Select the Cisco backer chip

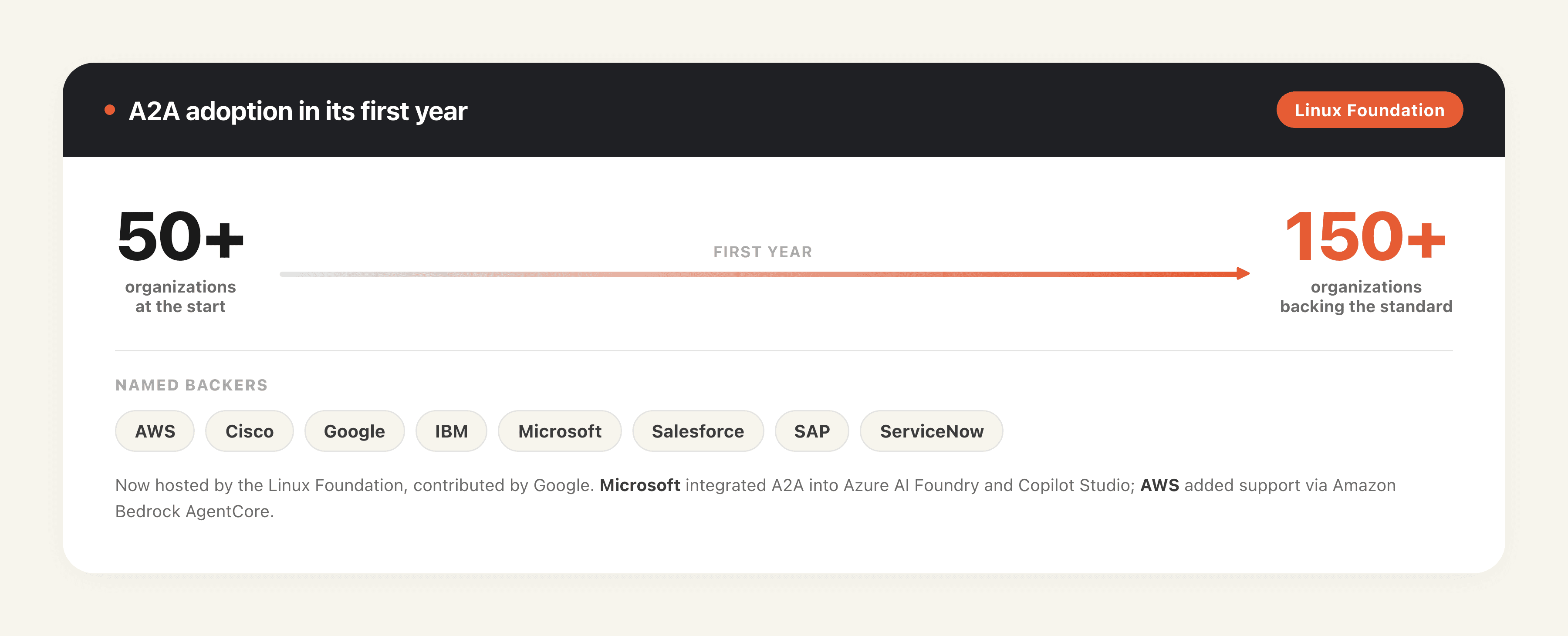point(250,431)
